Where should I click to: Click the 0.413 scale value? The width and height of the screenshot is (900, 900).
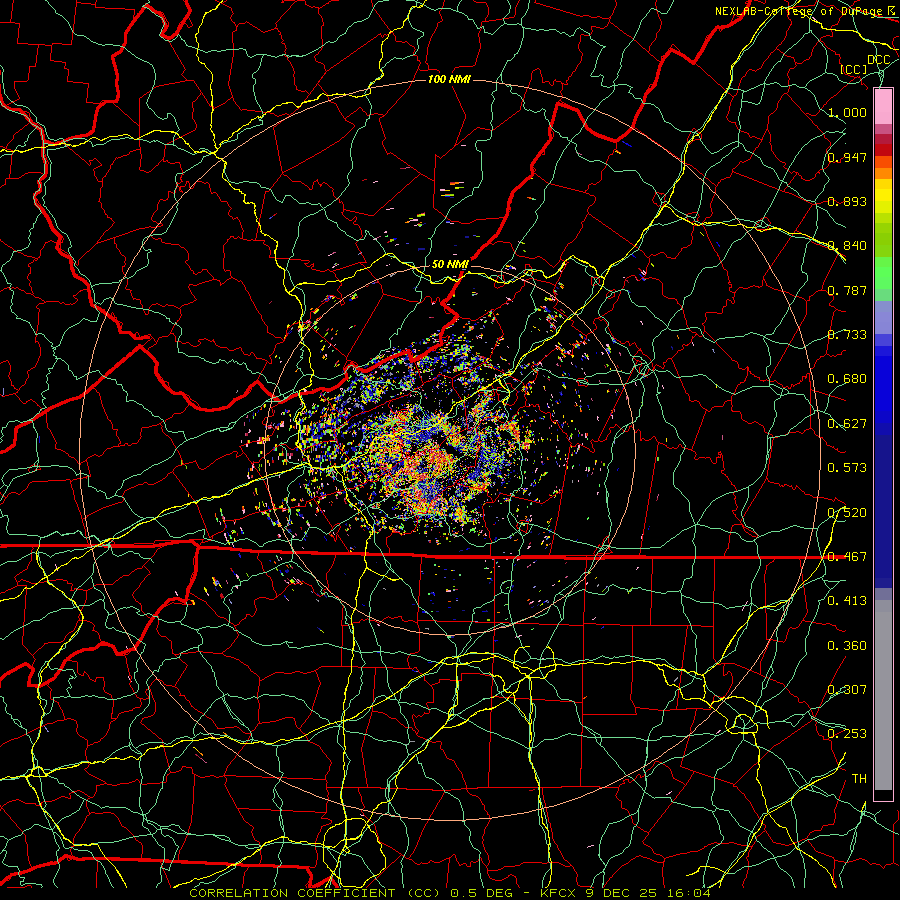tap(847, 601)
